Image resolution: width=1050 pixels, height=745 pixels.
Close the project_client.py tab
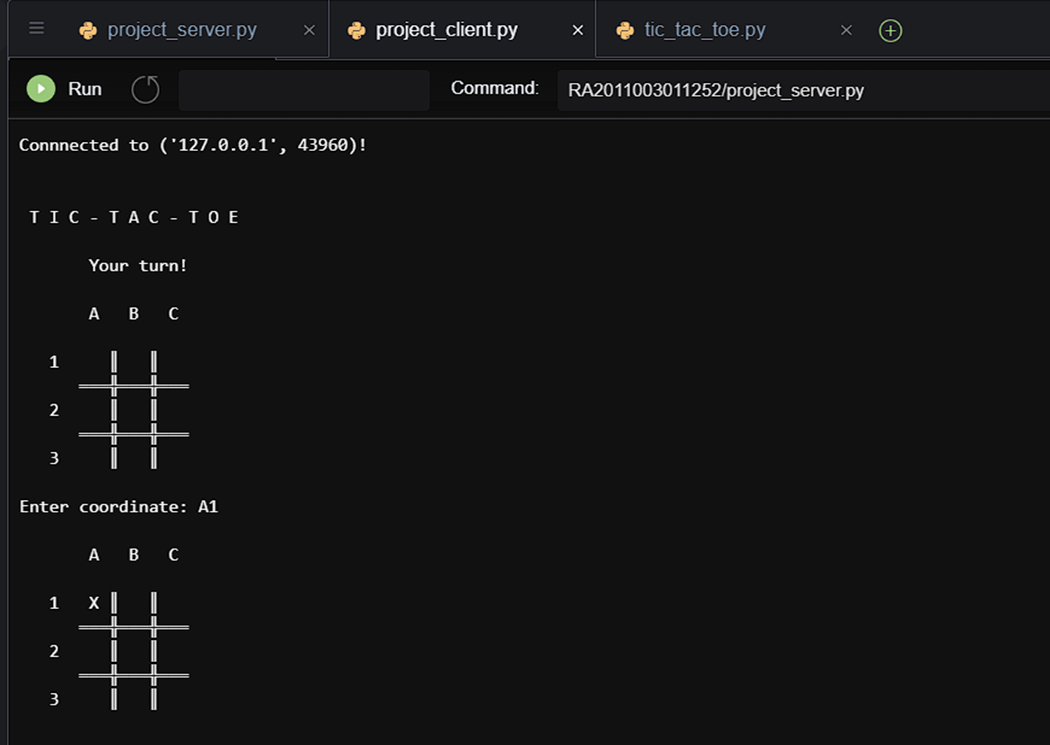pyautogui.click(x=578, y=30)
